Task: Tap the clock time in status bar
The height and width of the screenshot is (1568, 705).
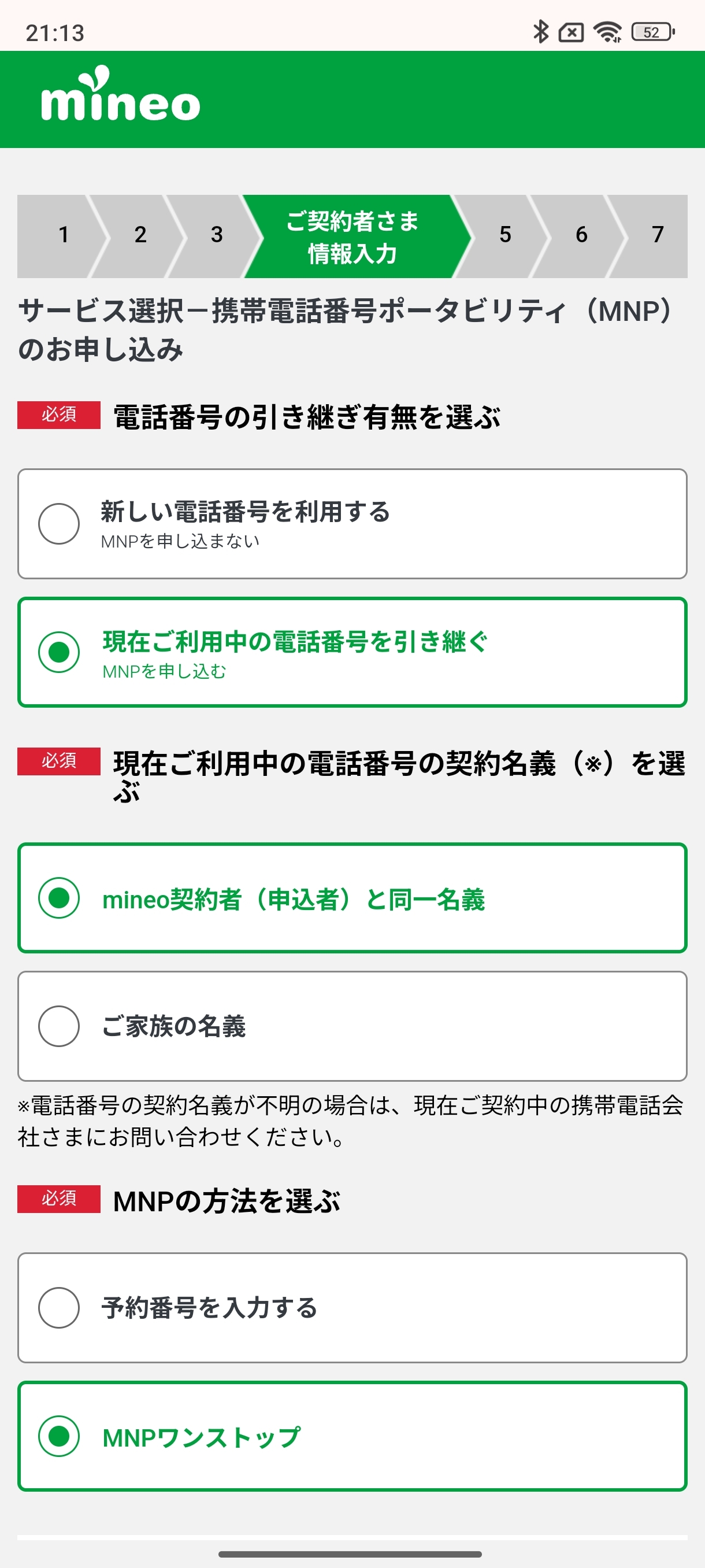Action: (x=55, y=33)
